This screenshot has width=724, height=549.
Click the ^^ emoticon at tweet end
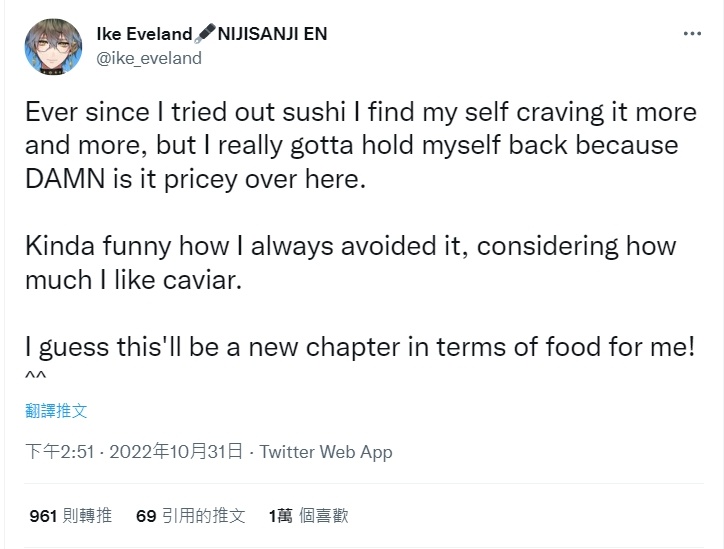coord(36,376)
